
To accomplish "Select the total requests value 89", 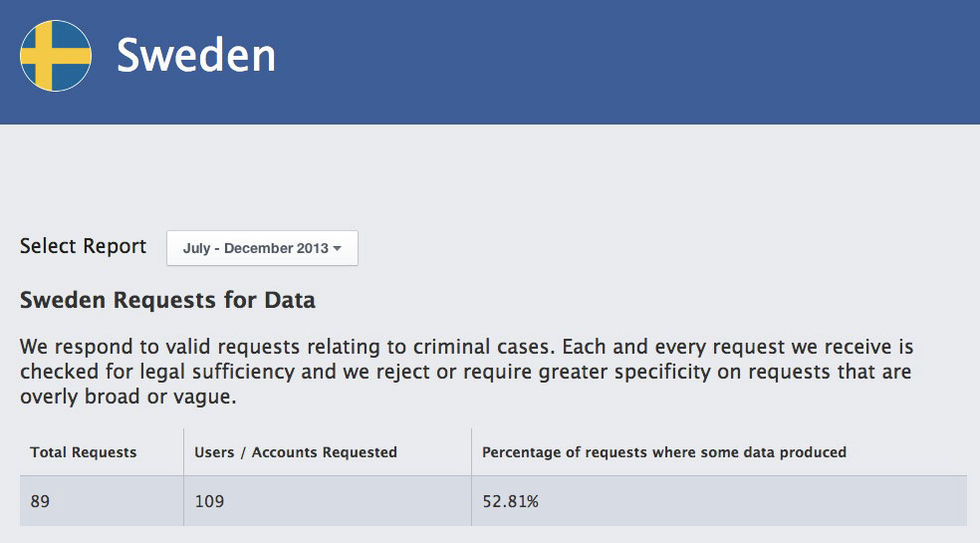I will click(x=40, y=501).
